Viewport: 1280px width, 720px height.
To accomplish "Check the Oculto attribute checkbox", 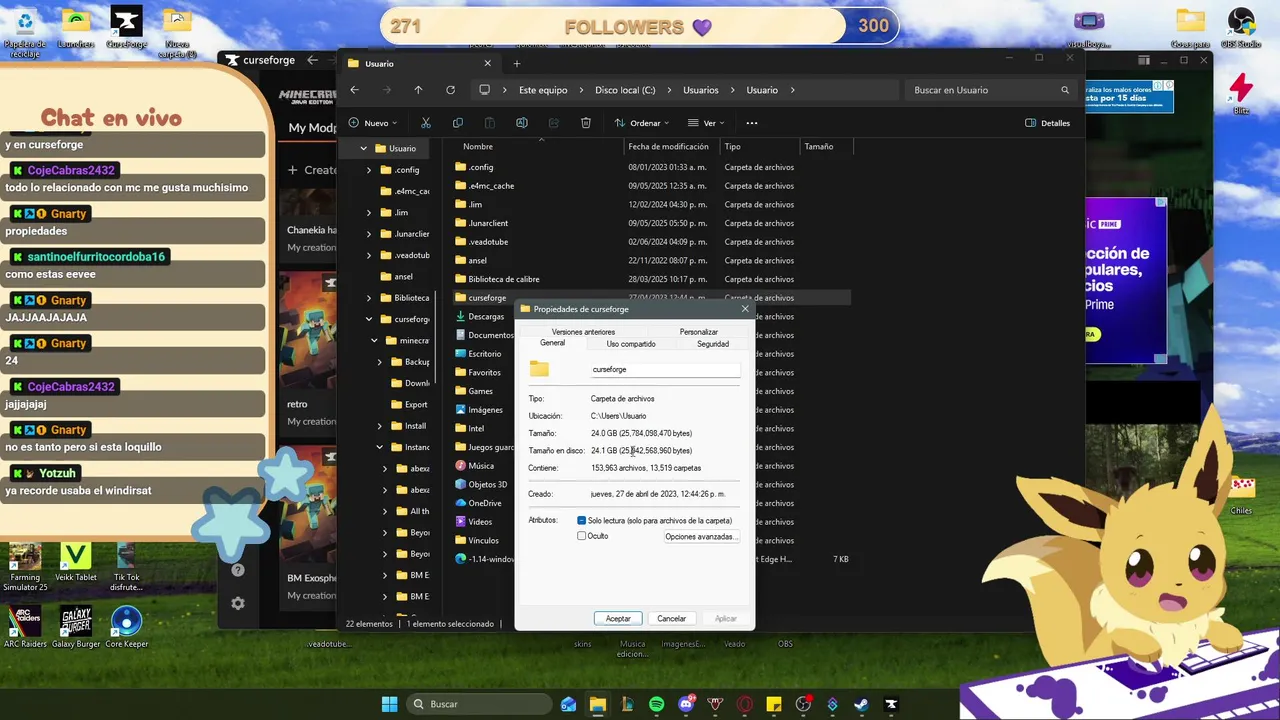I will [x=581, y=536].
